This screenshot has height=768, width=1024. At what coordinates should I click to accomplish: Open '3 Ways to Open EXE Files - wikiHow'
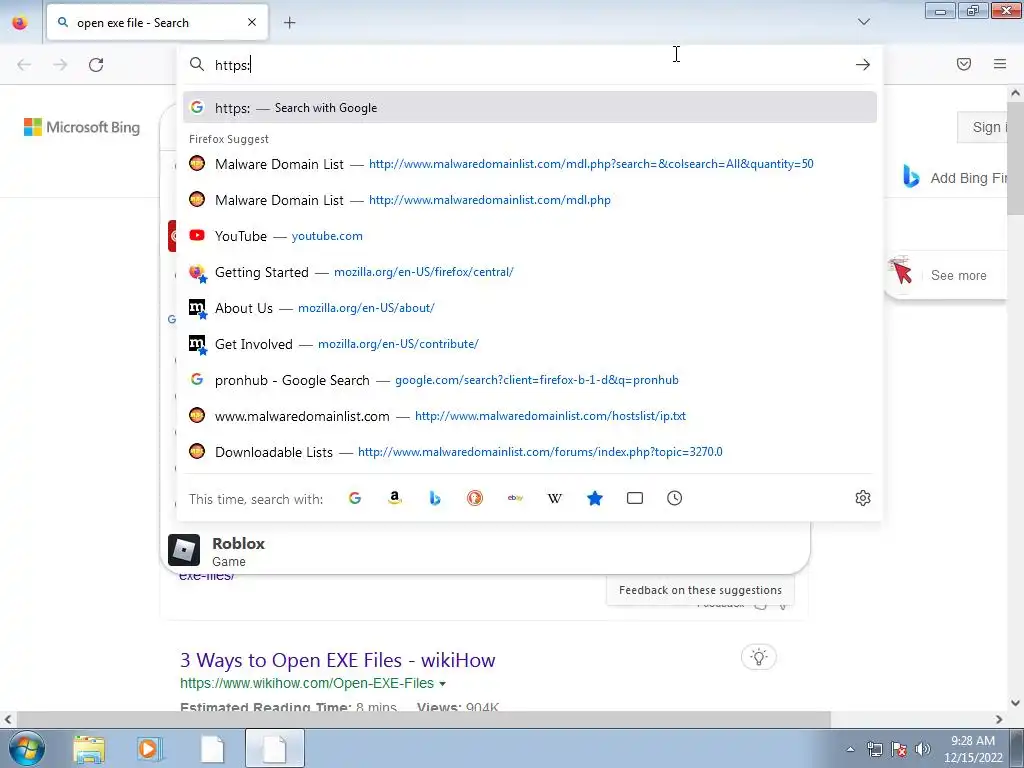[x=338, y=660]
